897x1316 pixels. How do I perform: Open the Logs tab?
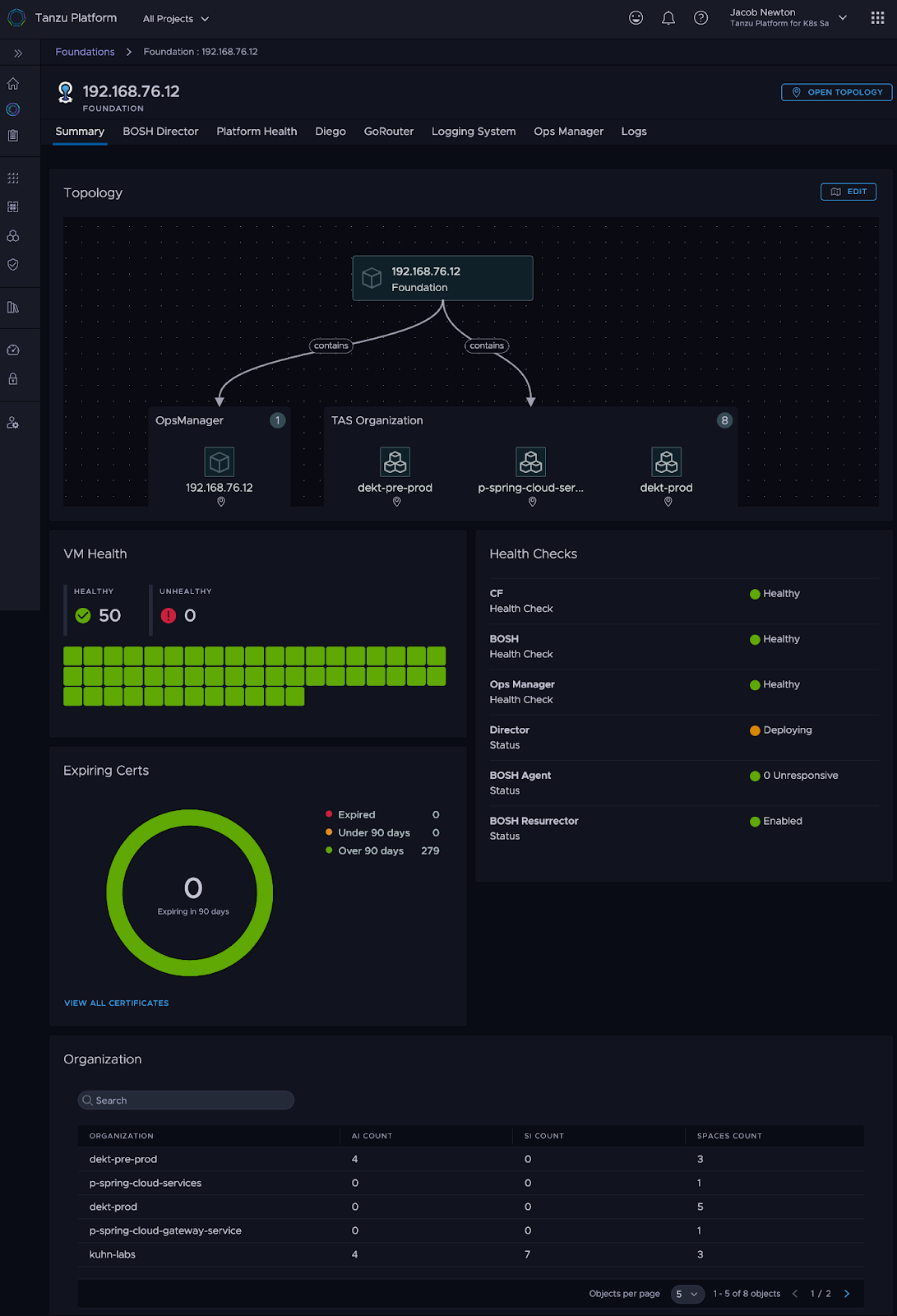[x=634, y=132]
